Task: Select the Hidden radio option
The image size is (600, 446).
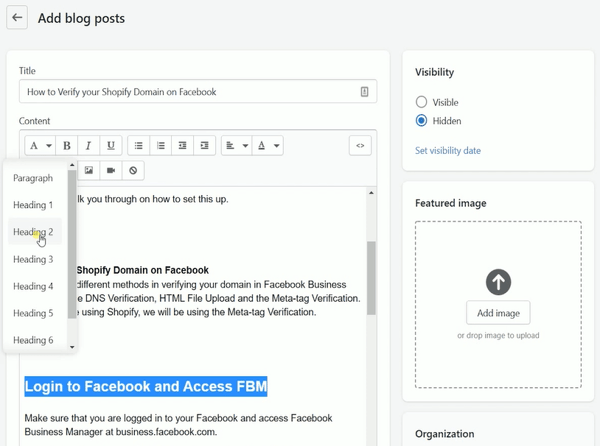Action: click(x=421, y=121)
